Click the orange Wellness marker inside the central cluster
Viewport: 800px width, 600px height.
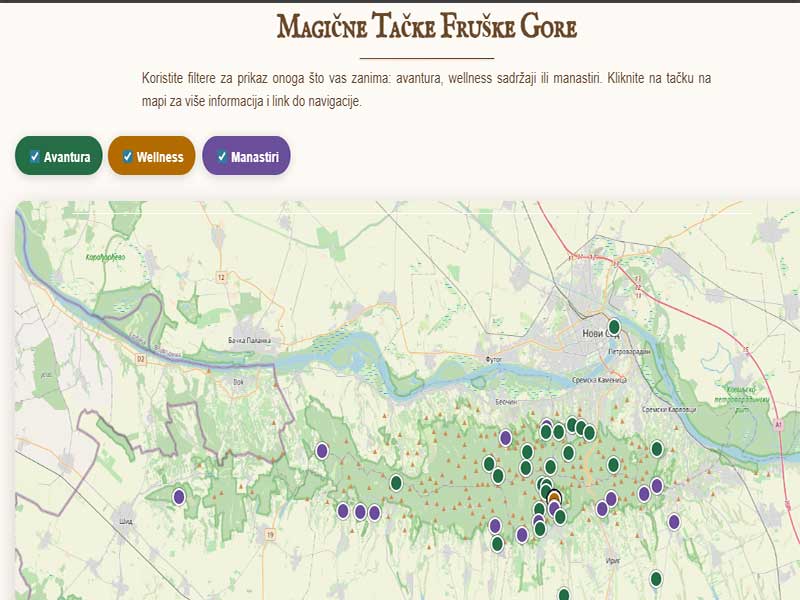(553, 496)
